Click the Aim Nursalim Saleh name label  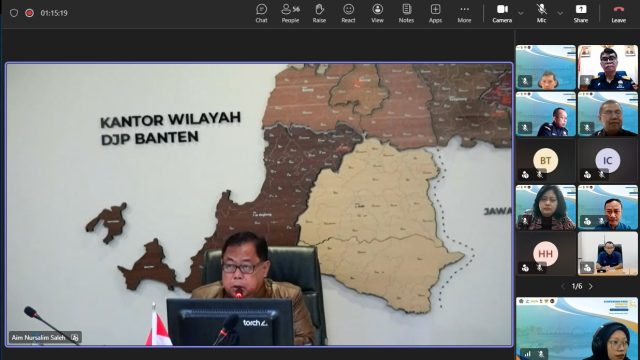click(38, 338)
